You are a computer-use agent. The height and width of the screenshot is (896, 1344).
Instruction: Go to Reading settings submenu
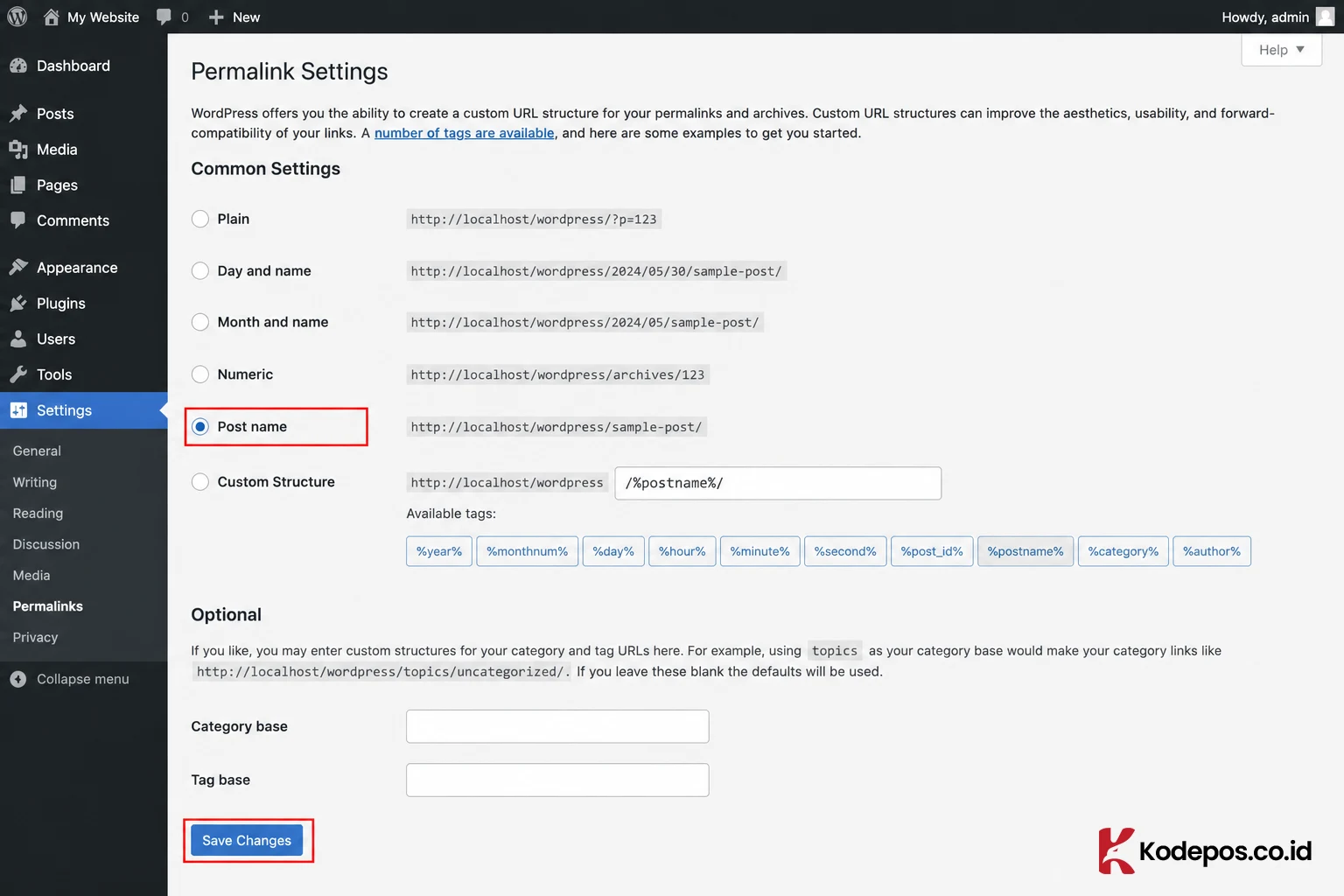[38, 513]
